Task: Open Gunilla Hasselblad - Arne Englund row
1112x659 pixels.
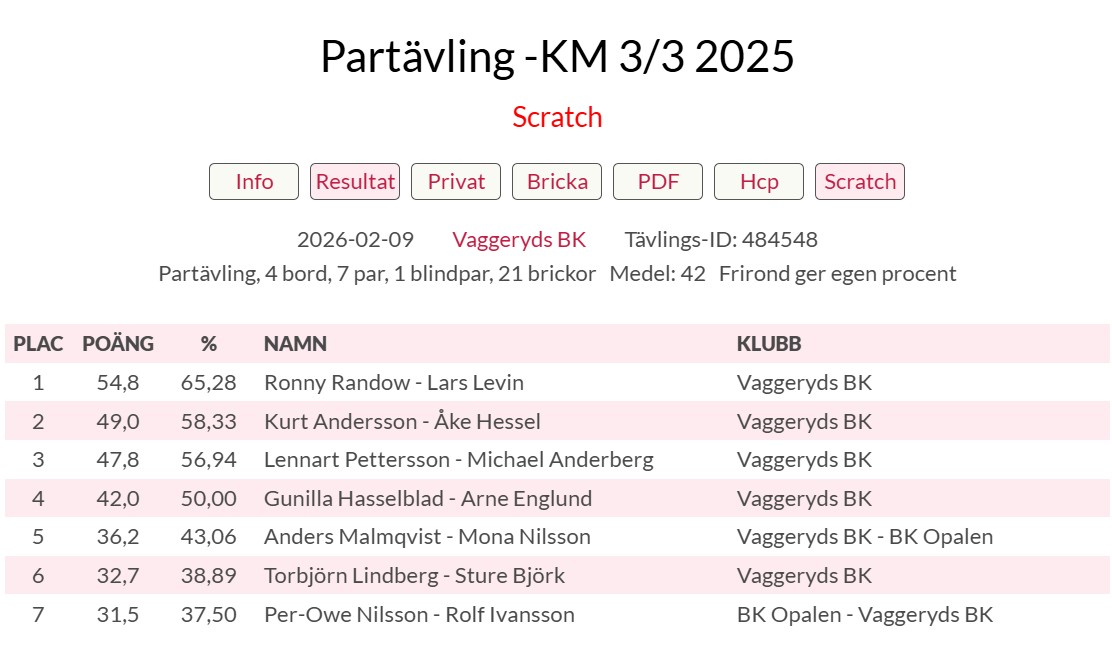Action: pos(427,499)
